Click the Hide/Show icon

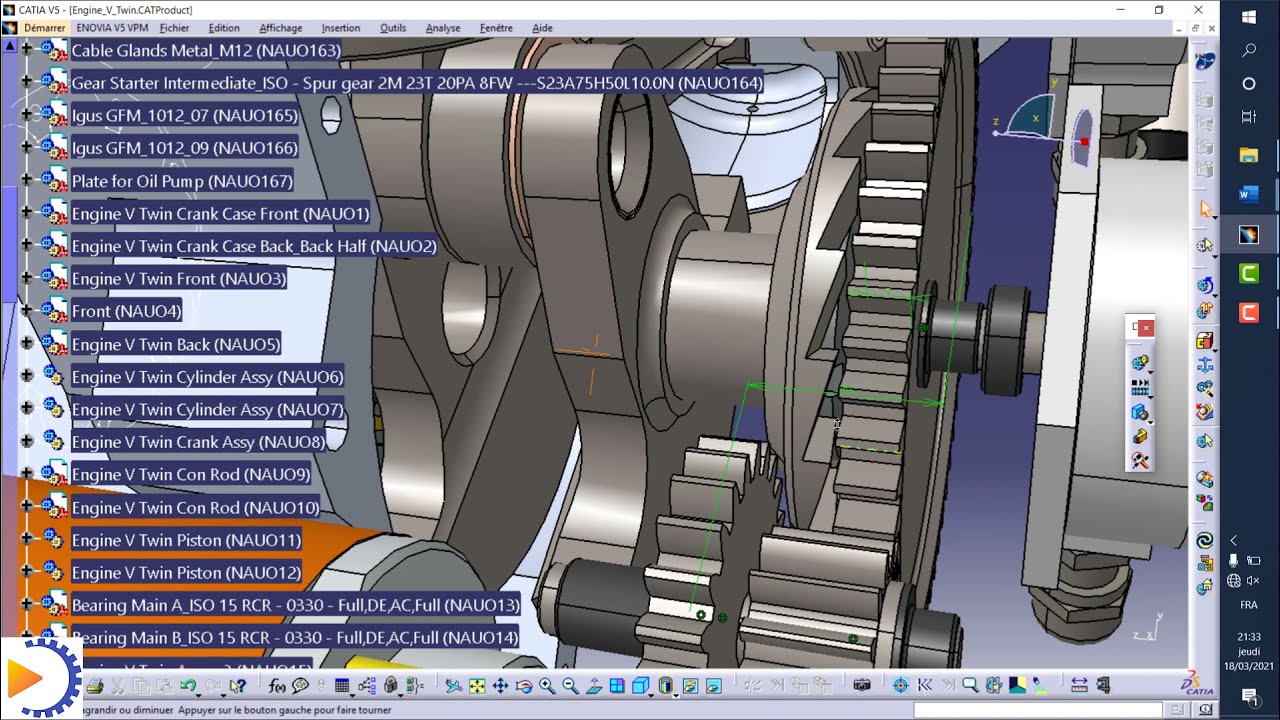[x=690, y=686]
